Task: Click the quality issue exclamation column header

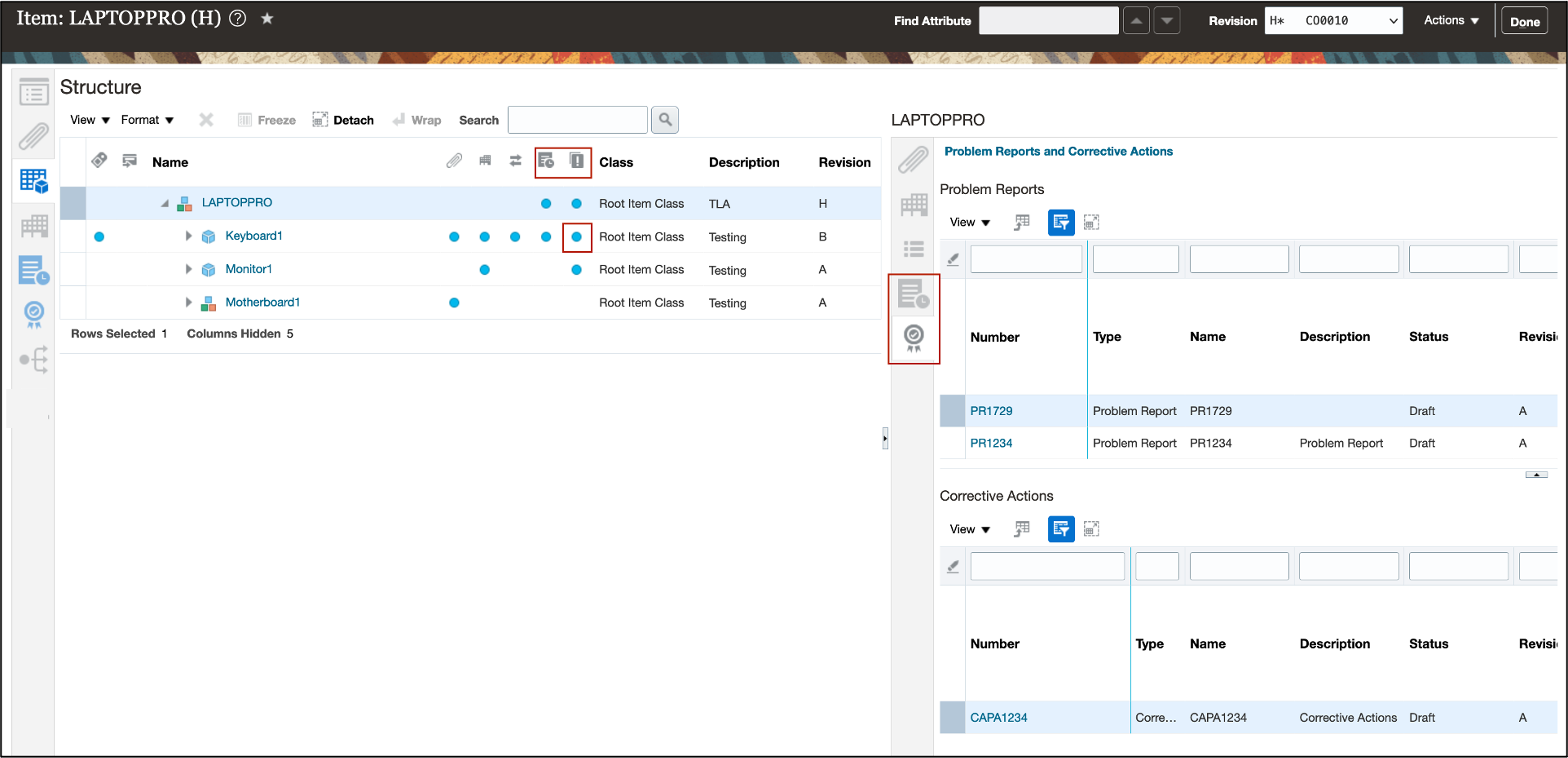Action: pos(577,161)
